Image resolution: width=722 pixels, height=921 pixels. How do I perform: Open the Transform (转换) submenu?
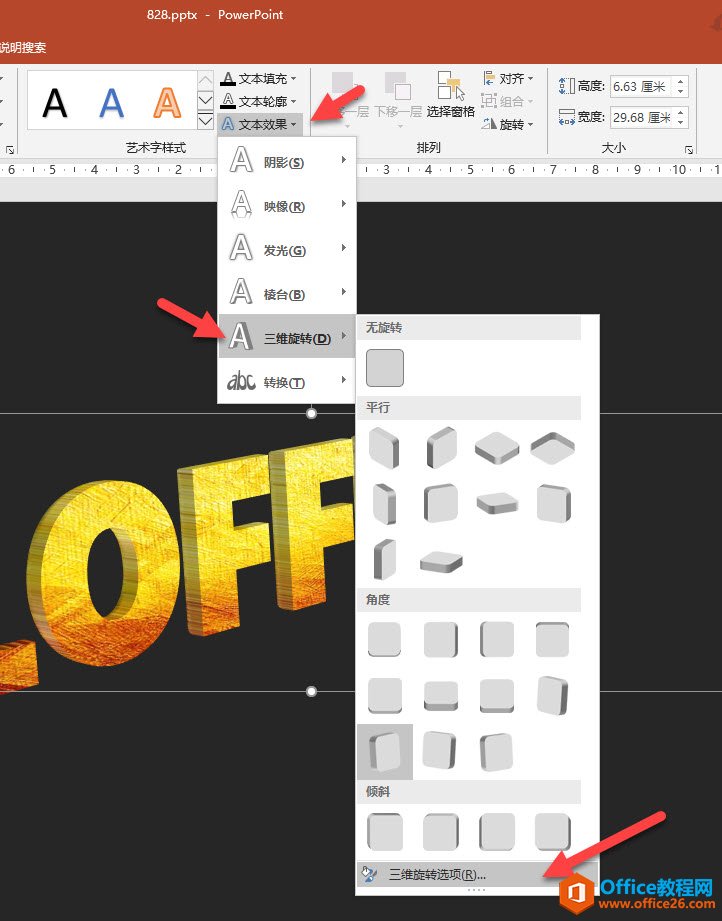[287, 381]
